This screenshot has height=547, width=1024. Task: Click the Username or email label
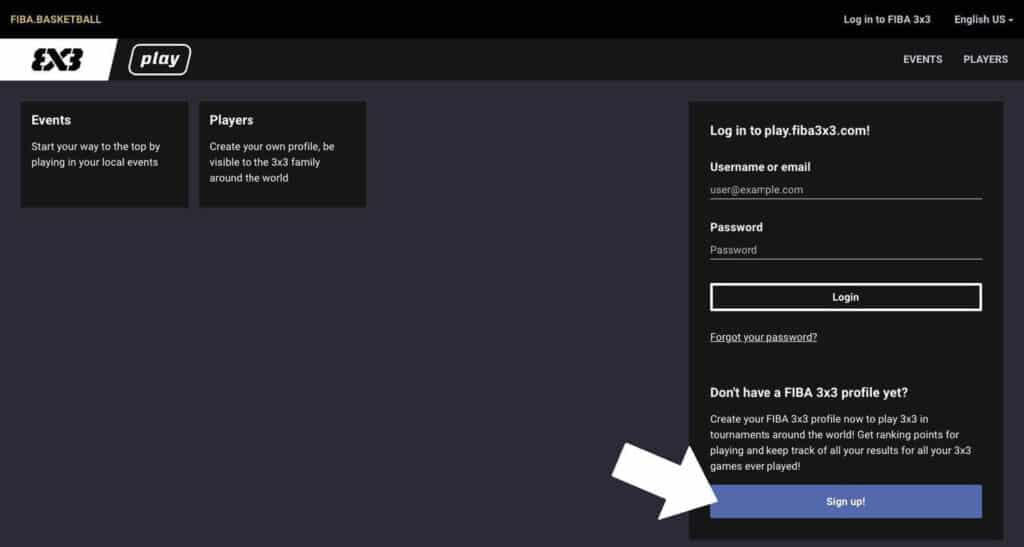(760, 167)
